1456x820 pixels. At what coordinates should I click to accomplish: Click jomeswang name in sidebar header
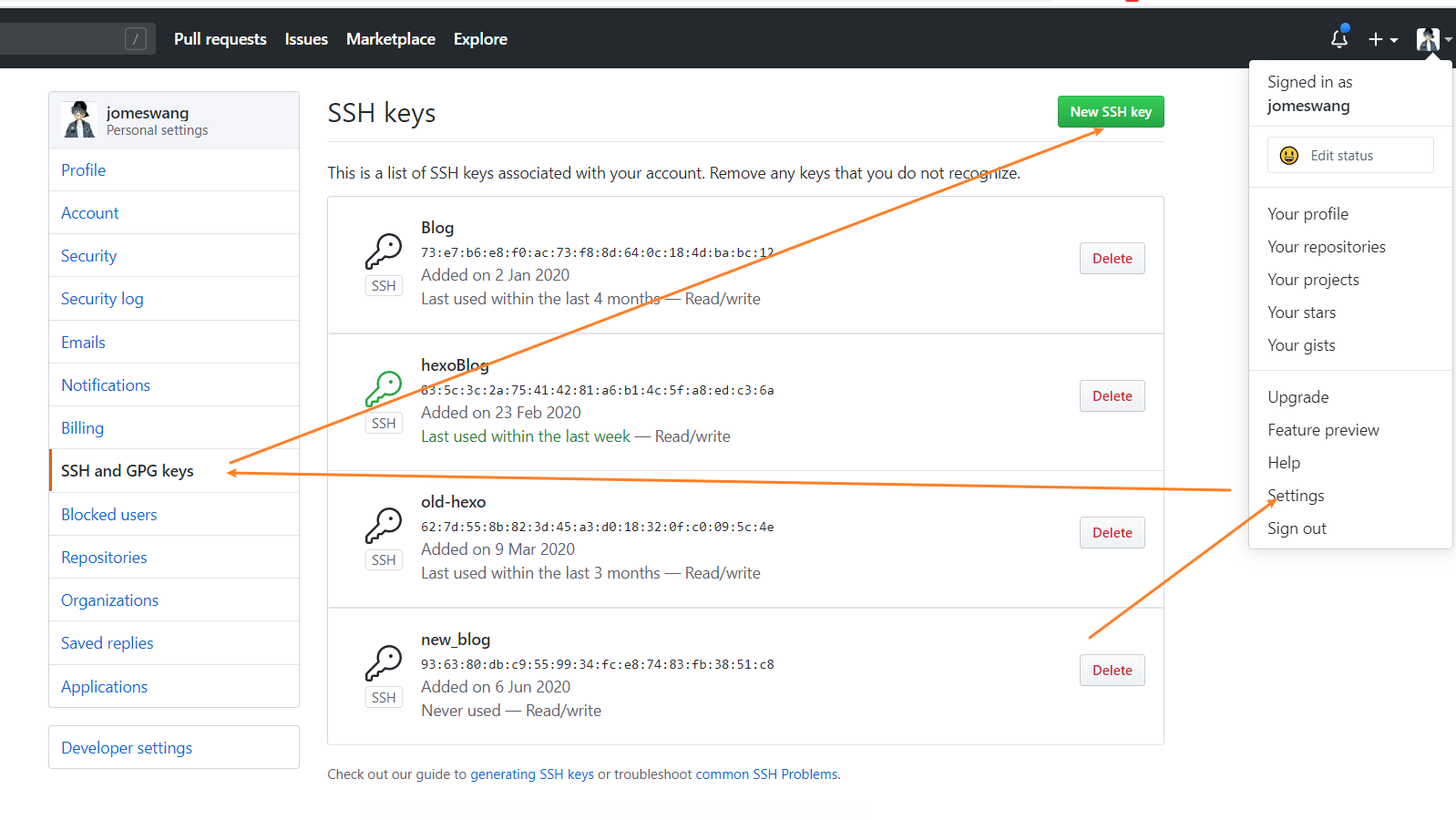pos(148,113)
